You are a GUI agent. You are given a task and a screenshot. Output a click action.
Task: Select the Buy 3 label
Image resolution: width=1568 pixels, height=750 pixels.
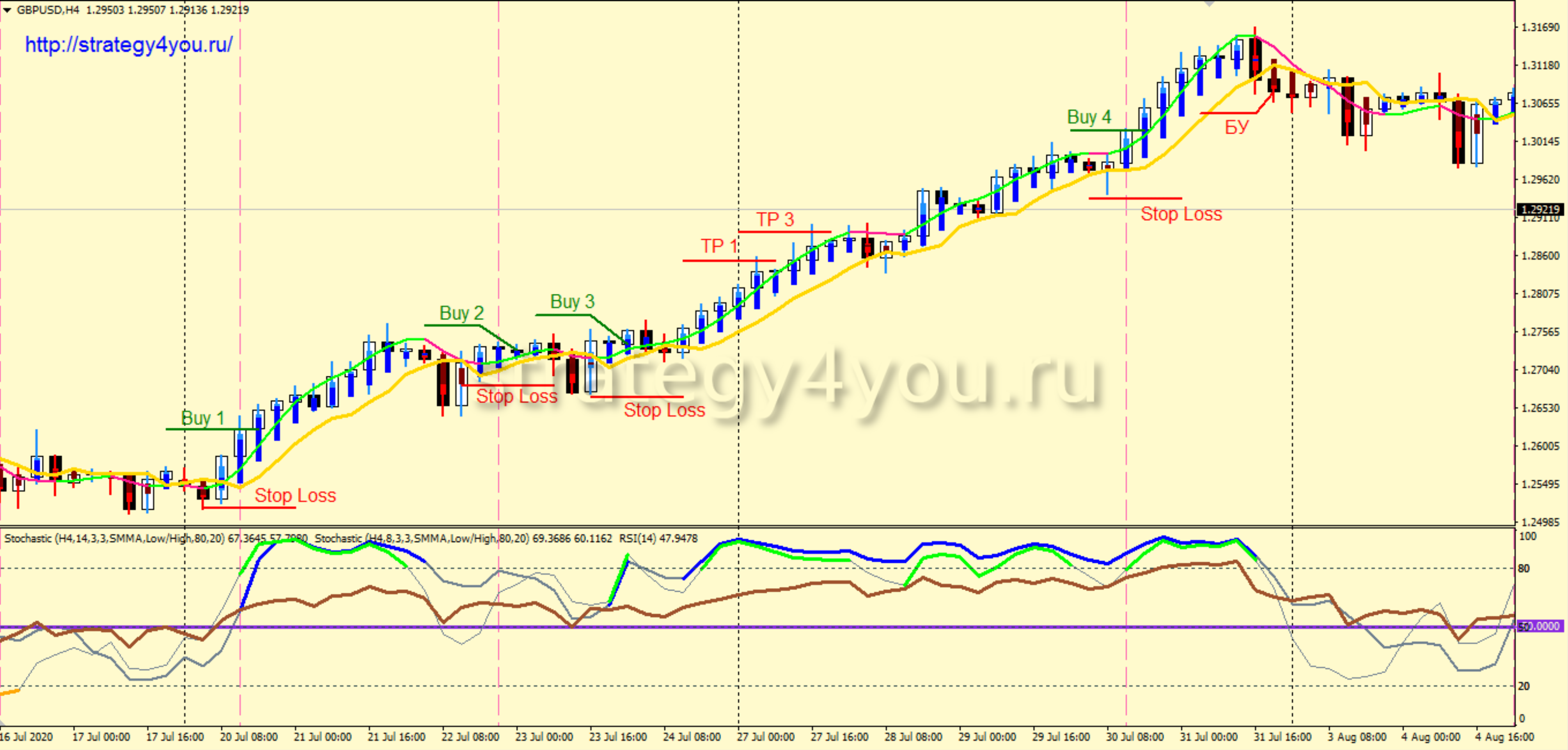coord(572,301)
